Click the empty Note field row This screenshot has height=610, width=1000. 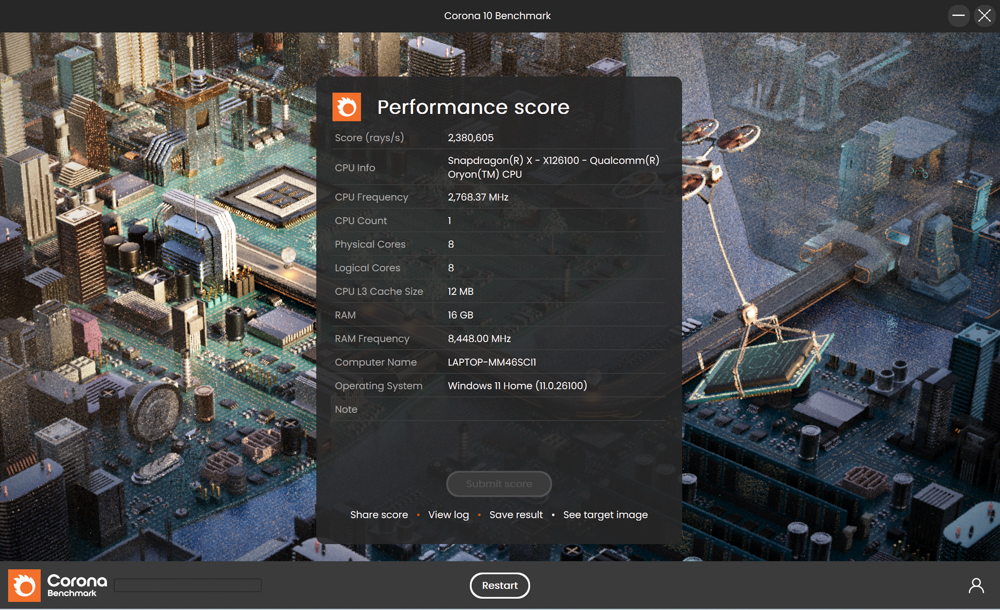point(499,409)
